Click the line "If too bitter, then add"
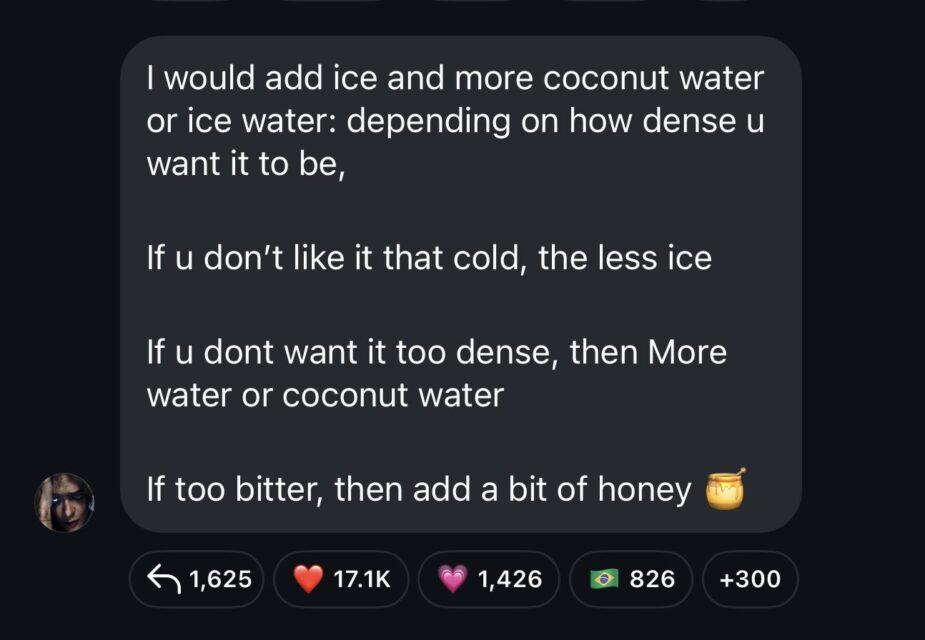Viewport: 925px width, 640px height. click(330, 490)
